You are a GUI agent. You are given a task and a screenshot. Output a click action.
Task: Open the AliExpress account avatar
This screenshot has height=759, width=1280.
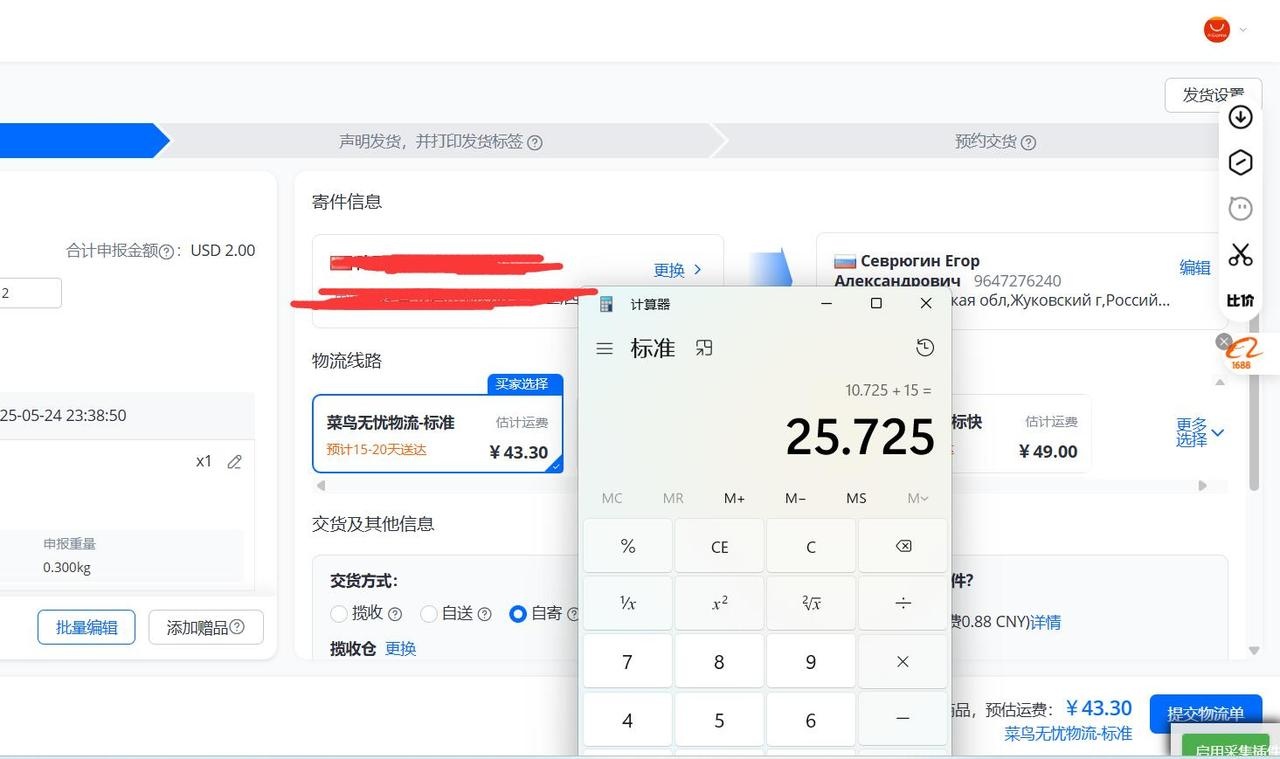point(1216,30)
